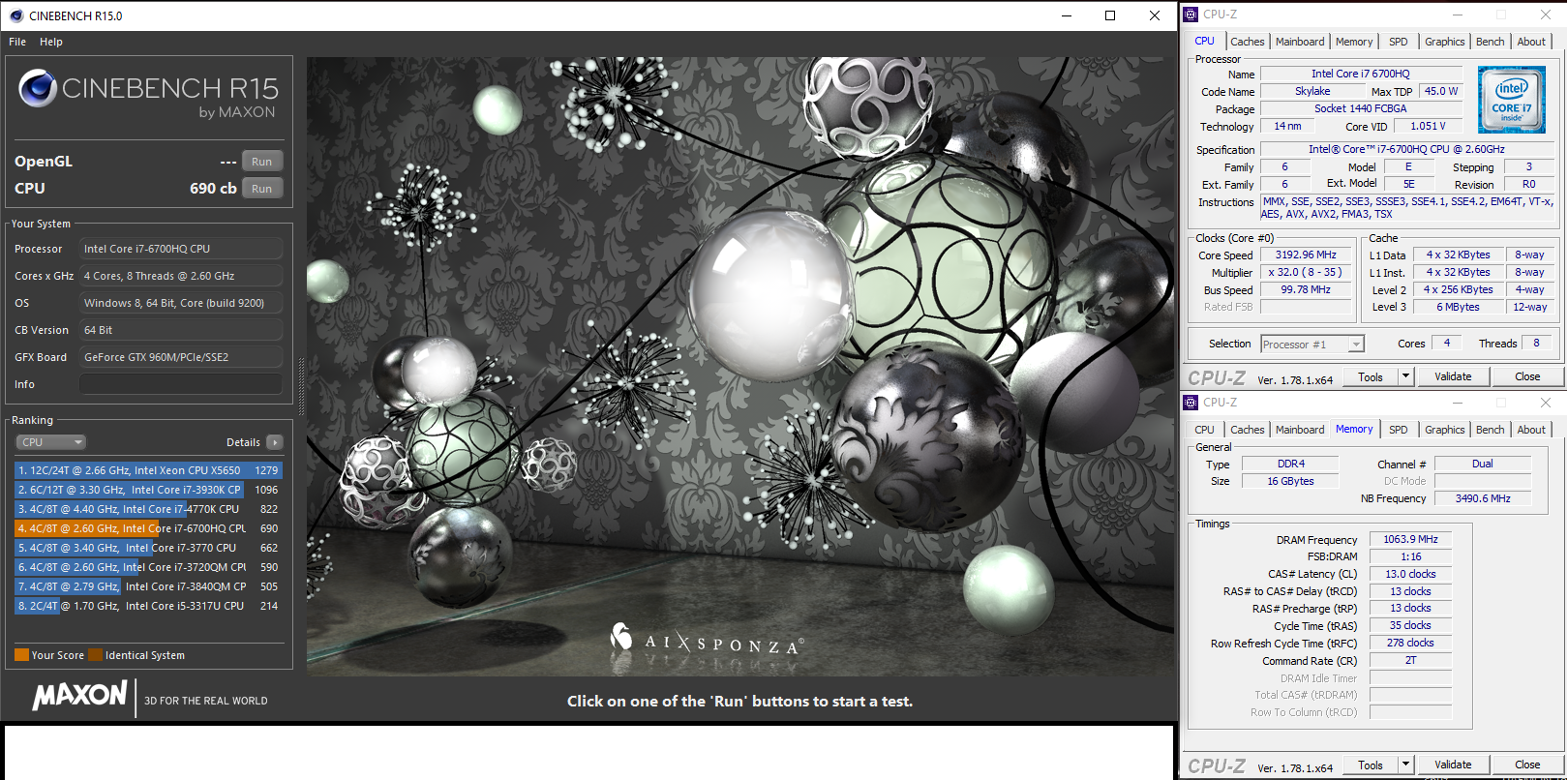This screenshot has width=1568, height=780.
Task: Switch to Mainboard tab in top CPU-Z
Action: pyautogui.click(x=1300, y=42)
